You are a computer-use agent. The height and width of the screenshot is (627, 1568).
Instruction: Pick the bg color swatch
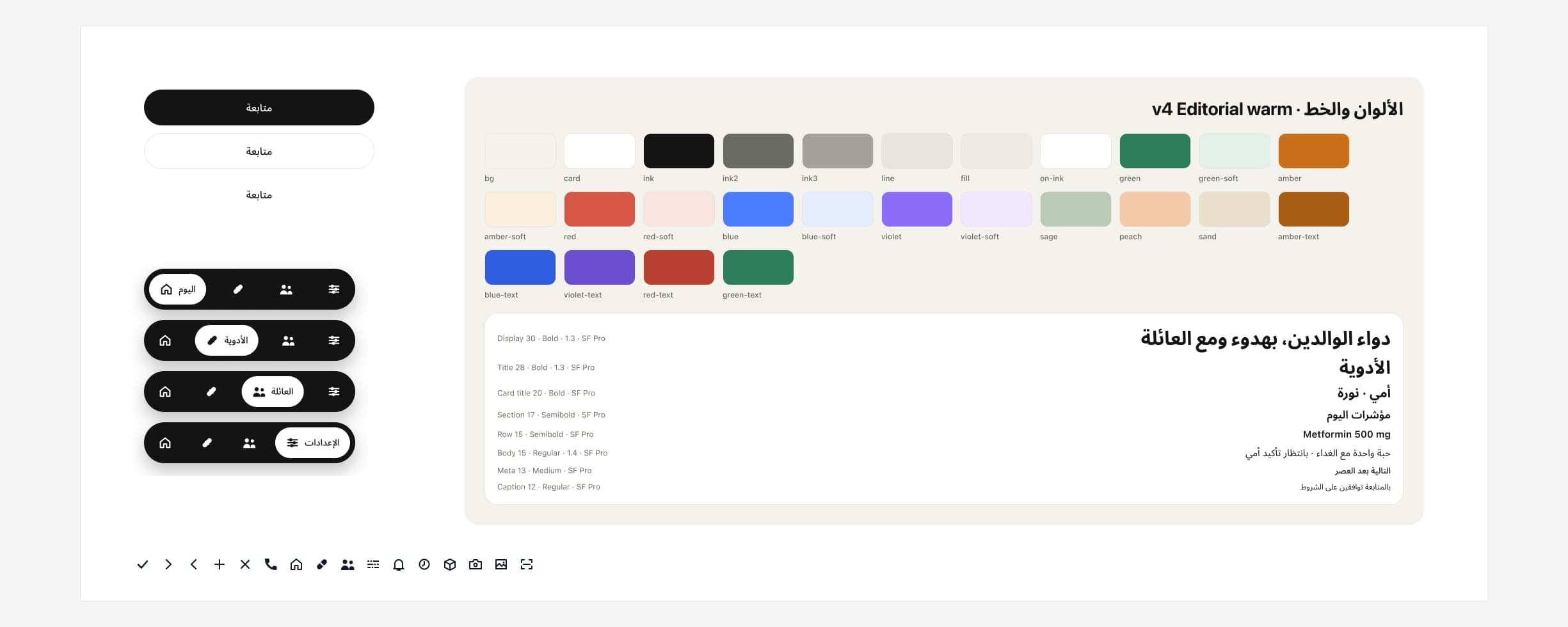click(x=520, y=151)
